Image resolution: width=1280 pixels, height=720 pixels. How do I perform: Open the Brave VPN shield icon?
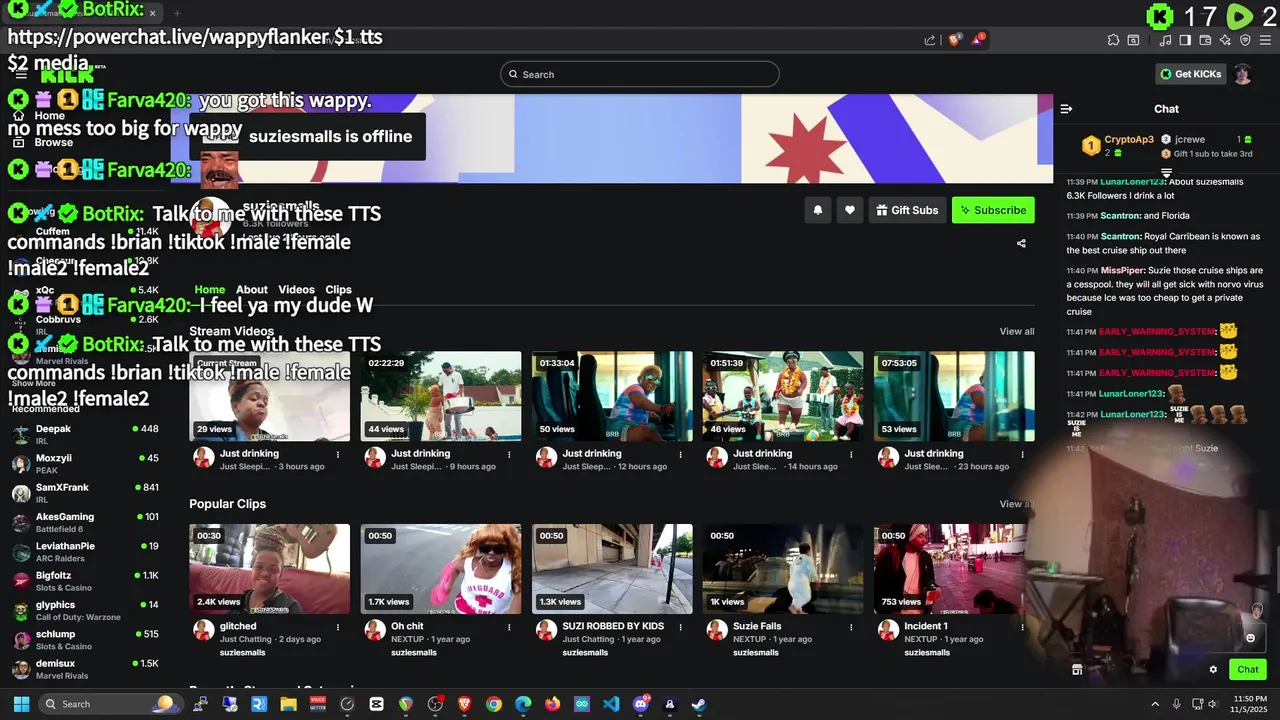[x=1245, y=40]
